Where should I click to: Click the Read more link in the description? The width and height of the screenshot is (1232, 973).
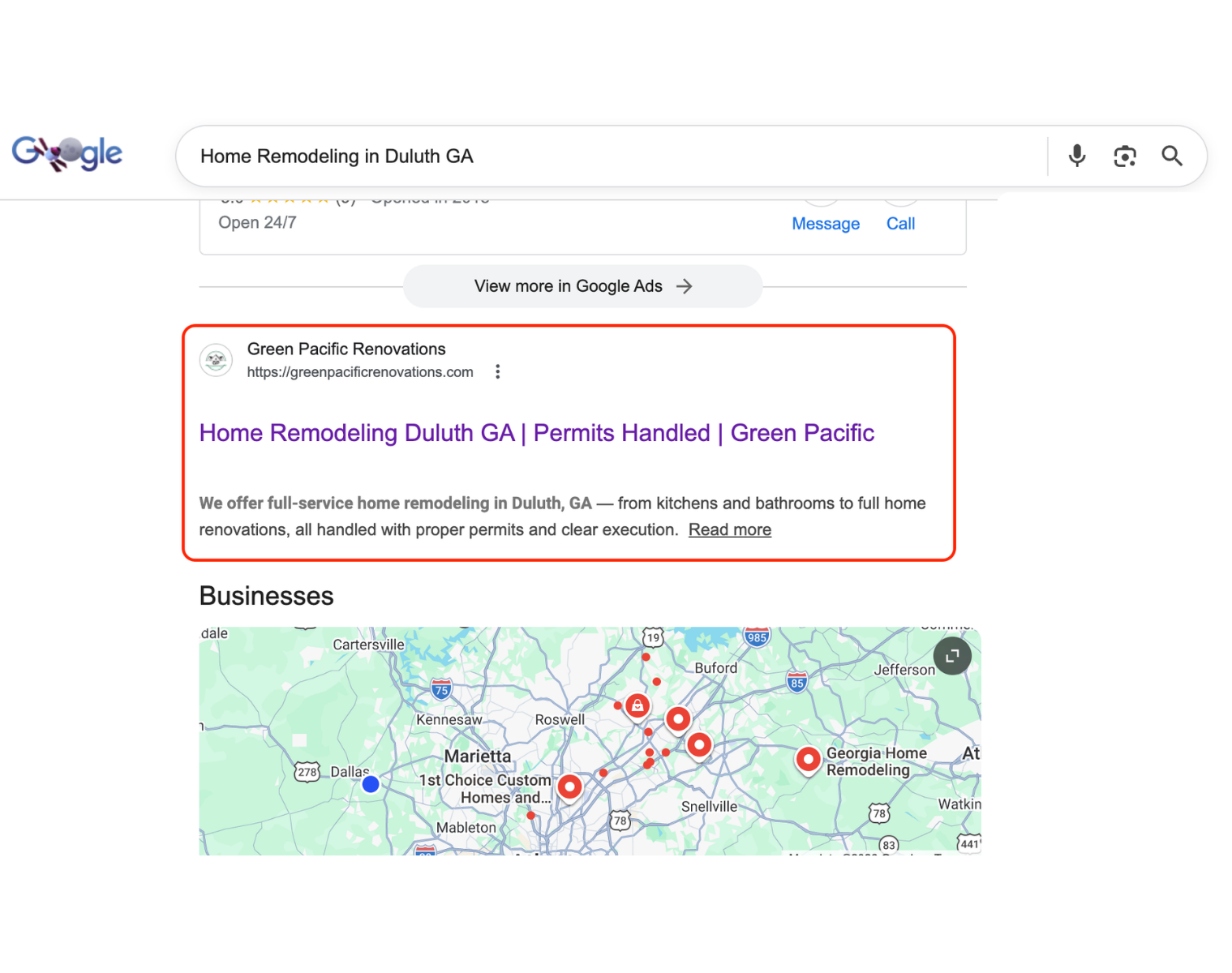729,529
